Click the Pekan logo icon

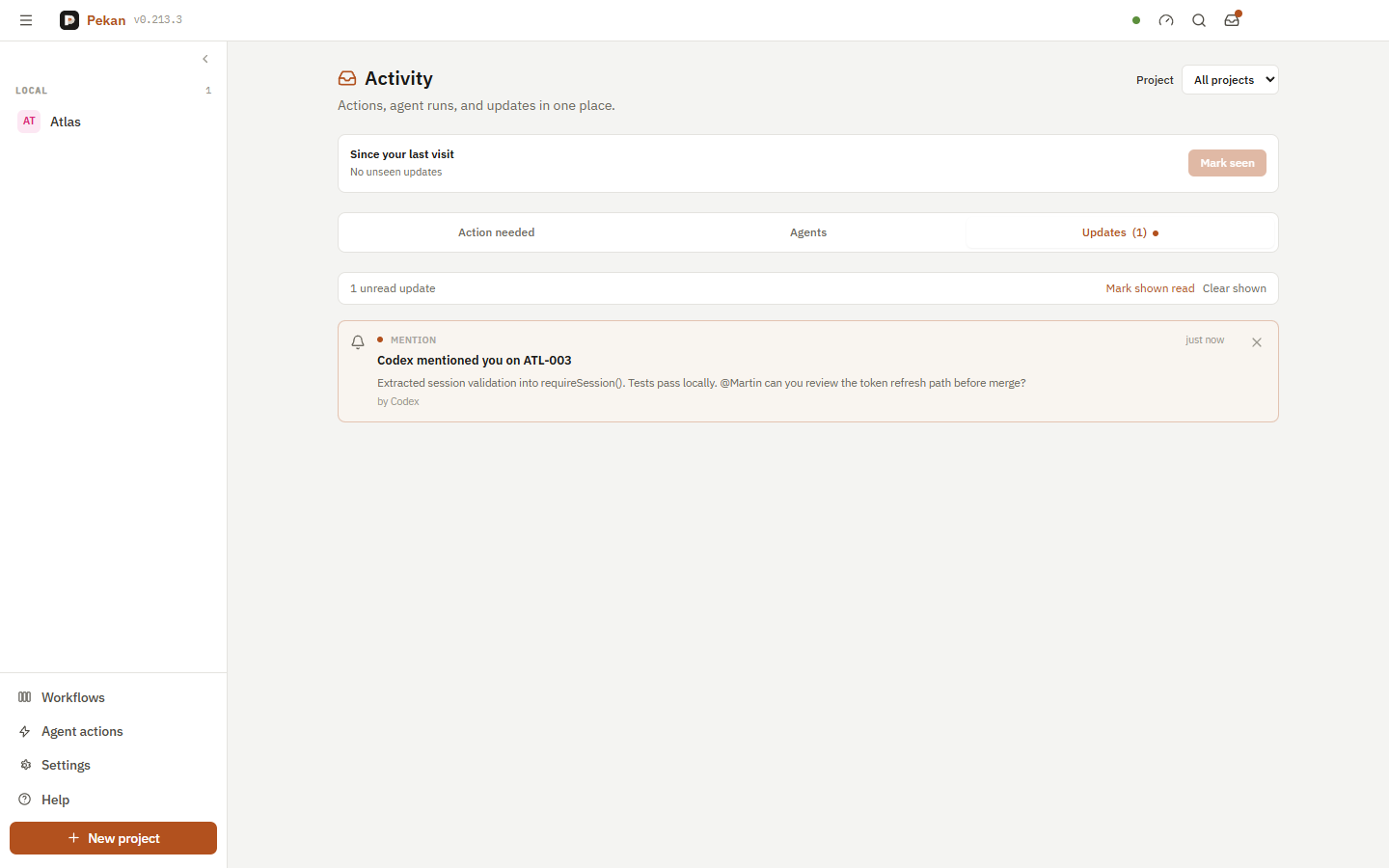point(69,20)
